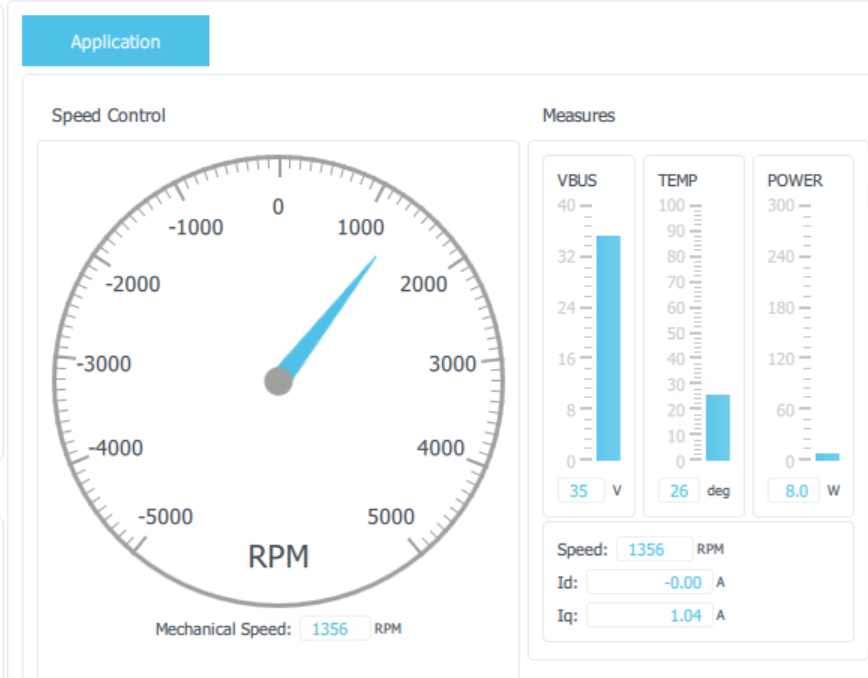This screenshot has height=678, width=868.
Task: Click the 240 mark on POWER scale
Action: pyautogui.click(x=781, y=257)
